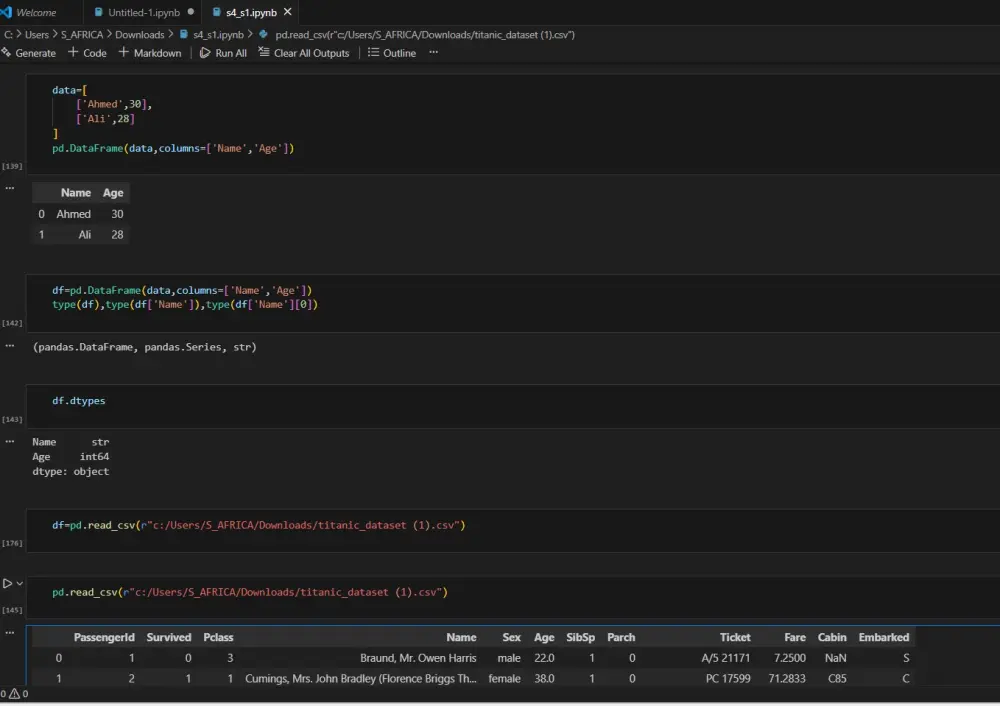Click the Clear All Outputs icon
The width and height of the screenshot is (1000, 706).
pos(266,52)
